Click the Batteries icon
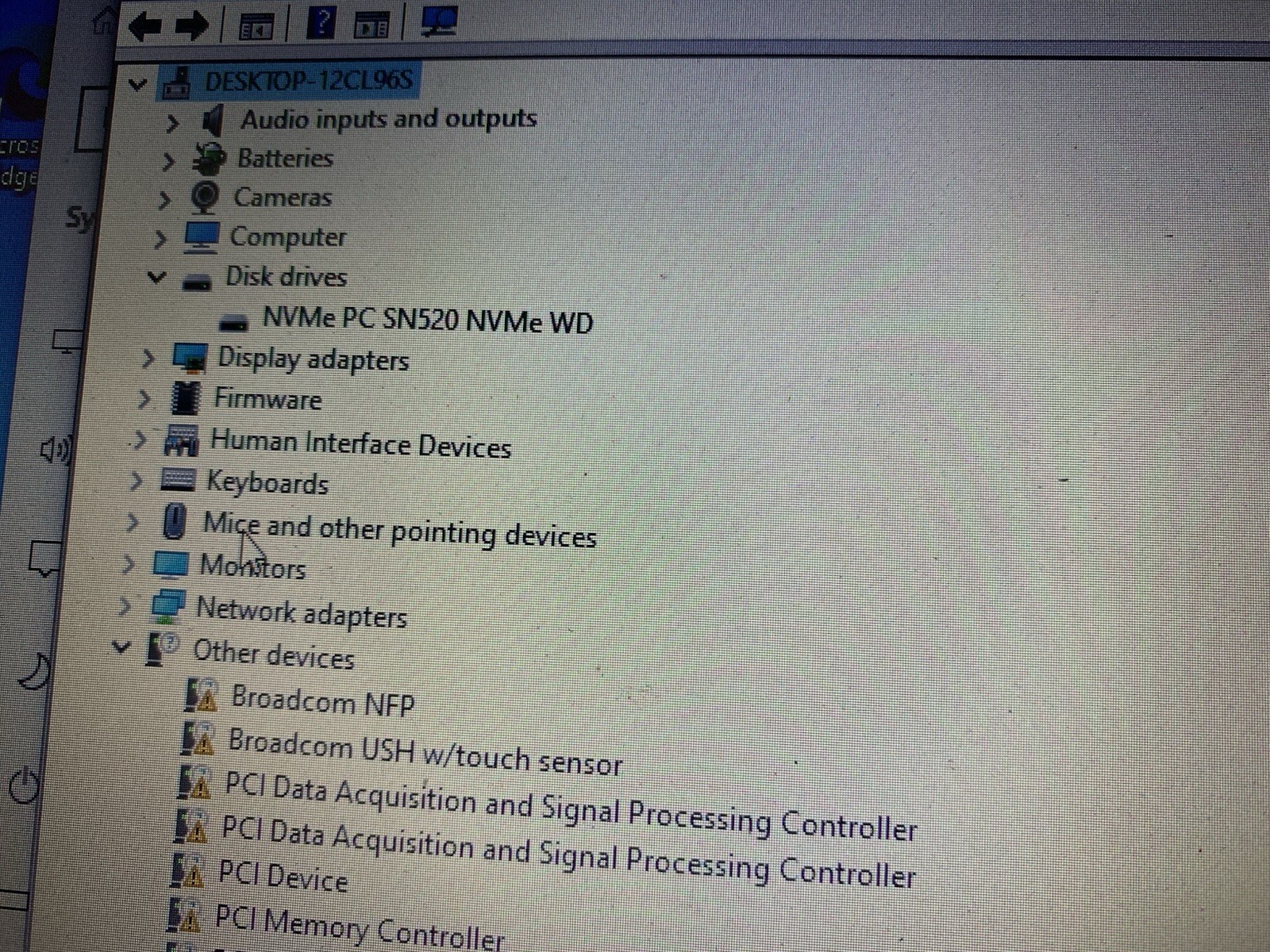Screen dimensions: 1270x952 (209, 159)
